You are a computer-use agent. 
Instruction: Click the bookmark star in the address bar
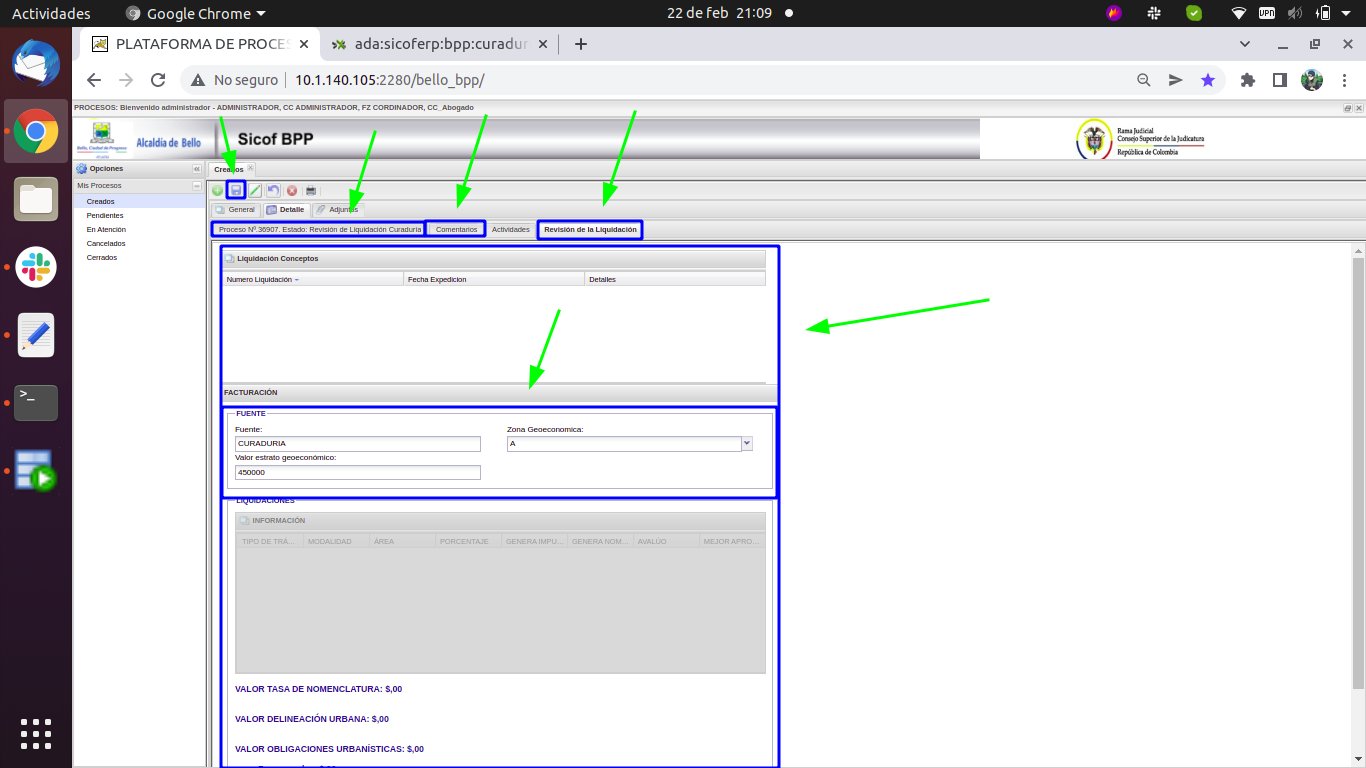point(1208,80)
